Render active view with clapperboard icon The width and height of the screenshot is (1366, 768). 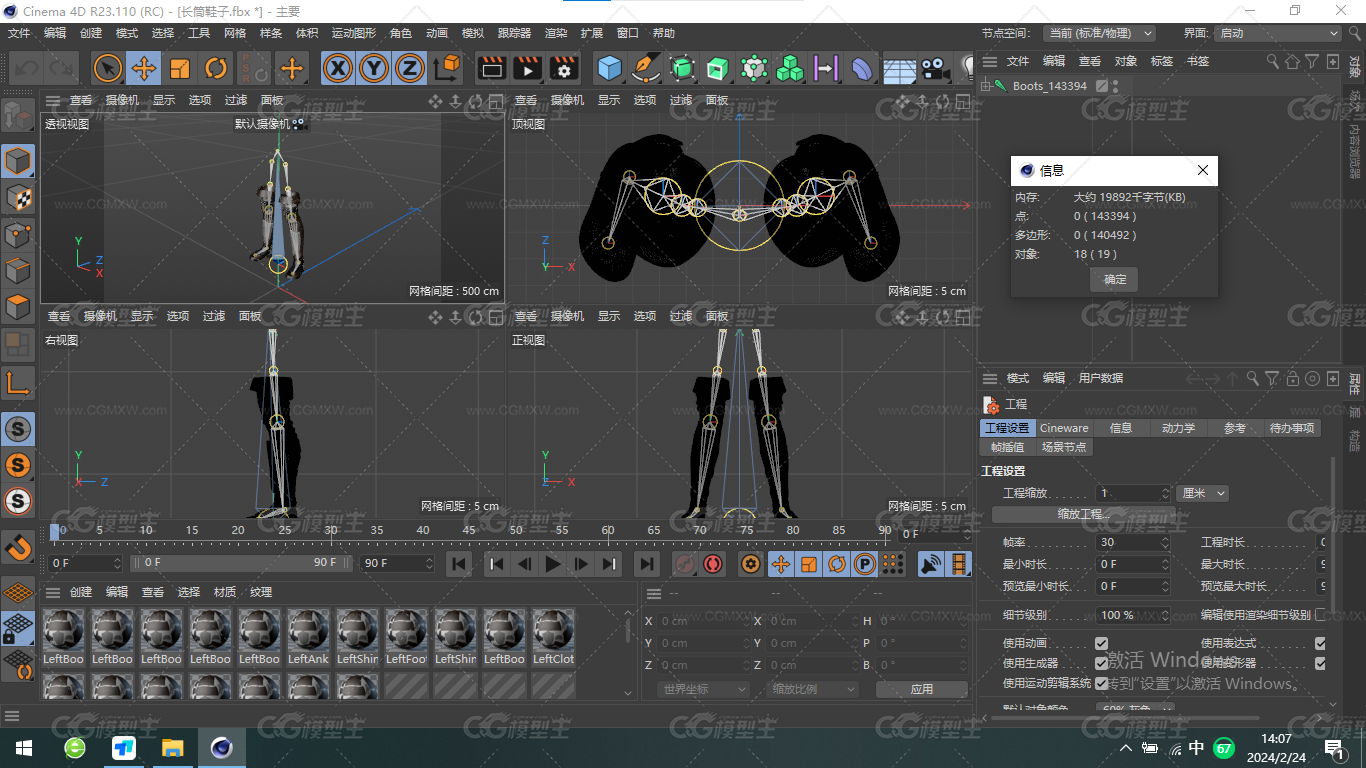point(491,68)
